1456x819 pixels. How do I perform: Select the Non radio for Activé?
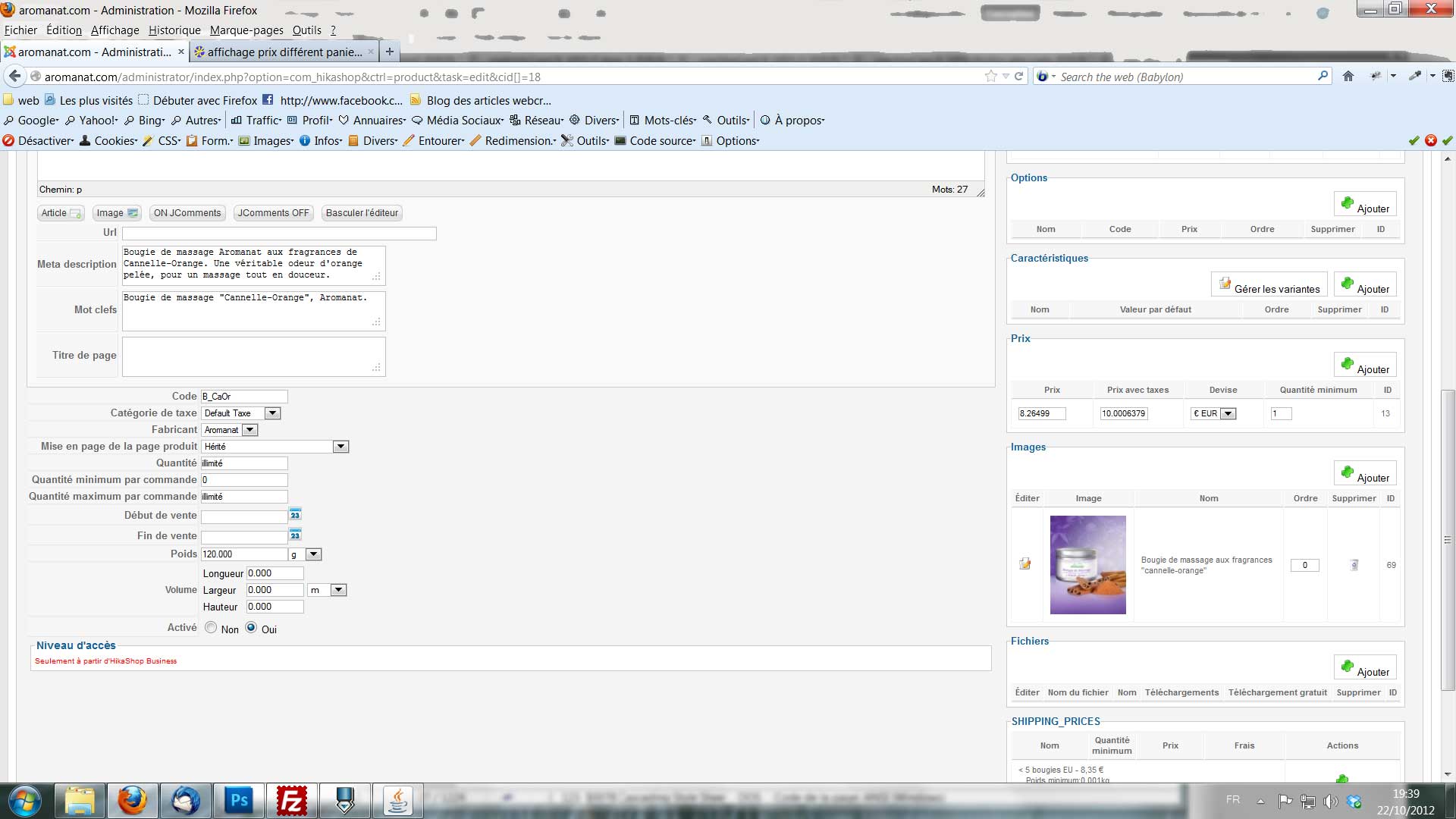pos(211,627)
